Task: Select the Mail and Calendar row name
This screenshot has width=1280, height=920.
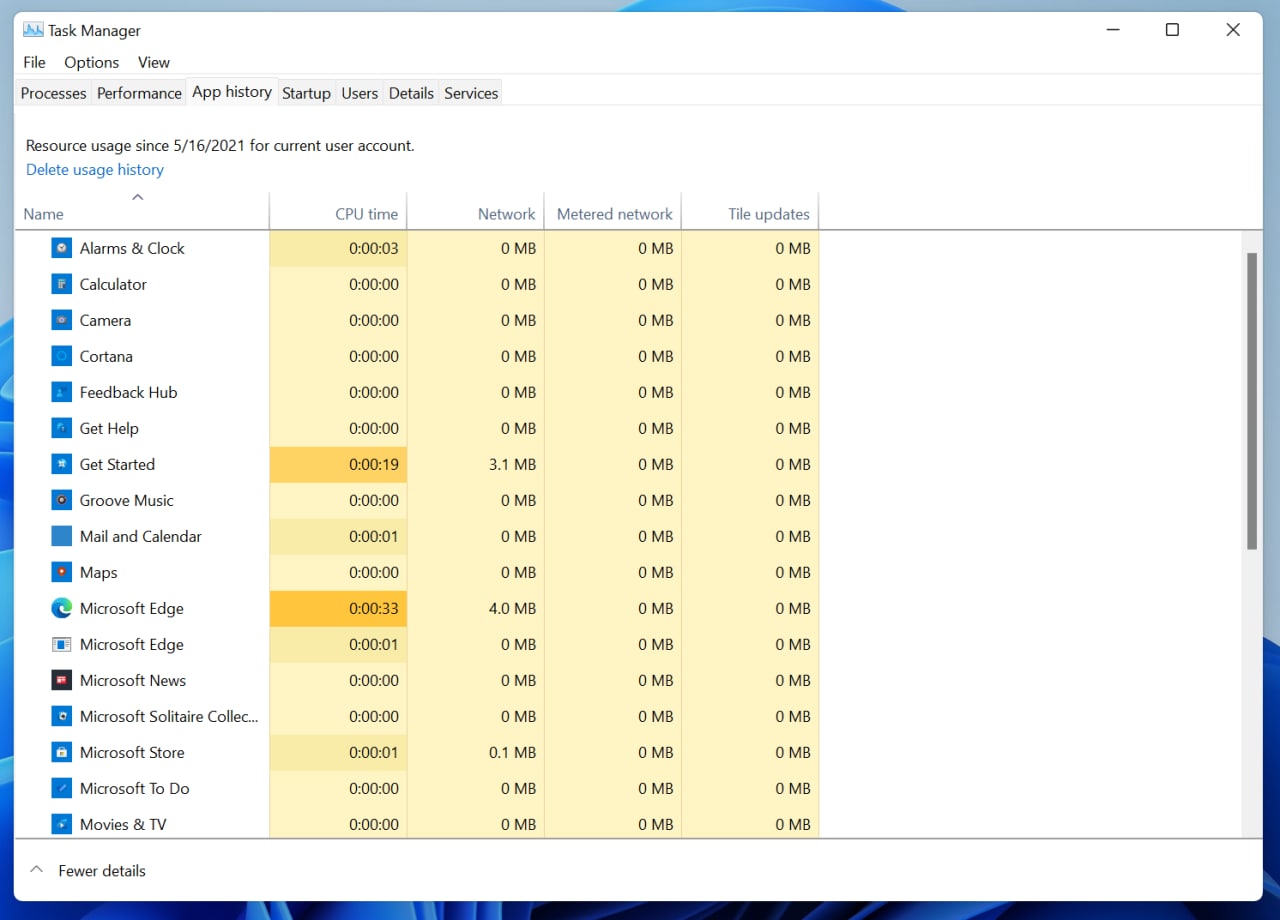Action: (x=140, y=536)
